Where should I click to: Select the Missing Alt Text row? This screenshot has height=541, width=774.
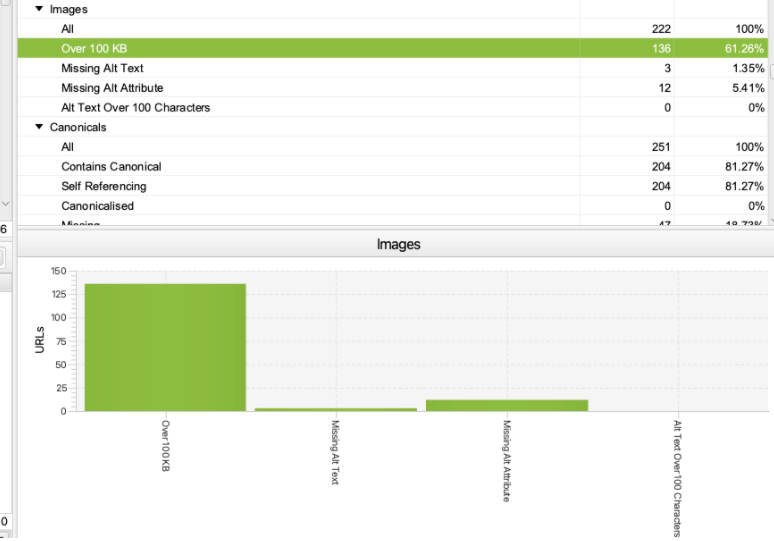pyautogui.click(x=102, y=68)
